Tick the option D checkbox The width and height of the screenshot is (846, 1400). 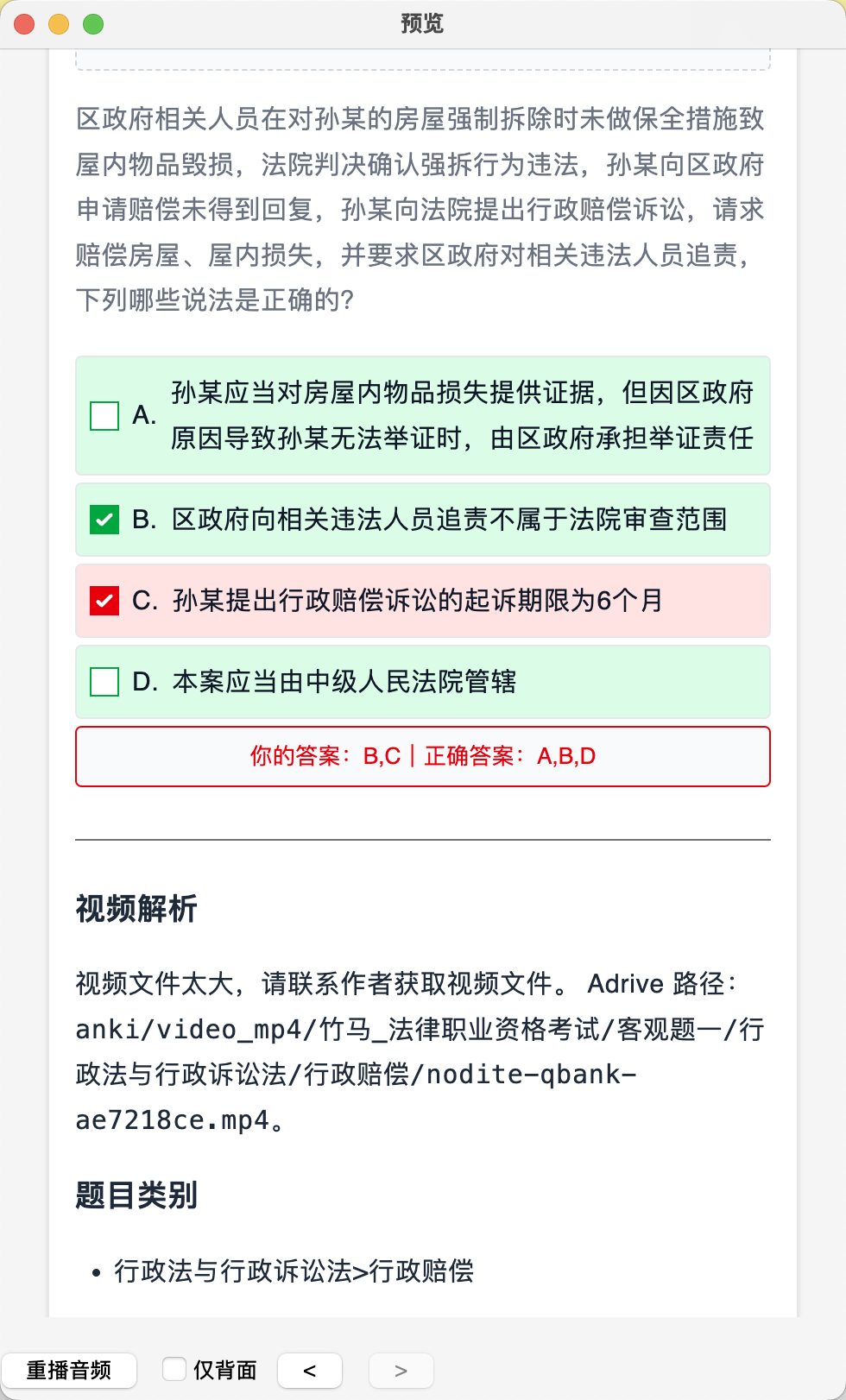point(104,682)
